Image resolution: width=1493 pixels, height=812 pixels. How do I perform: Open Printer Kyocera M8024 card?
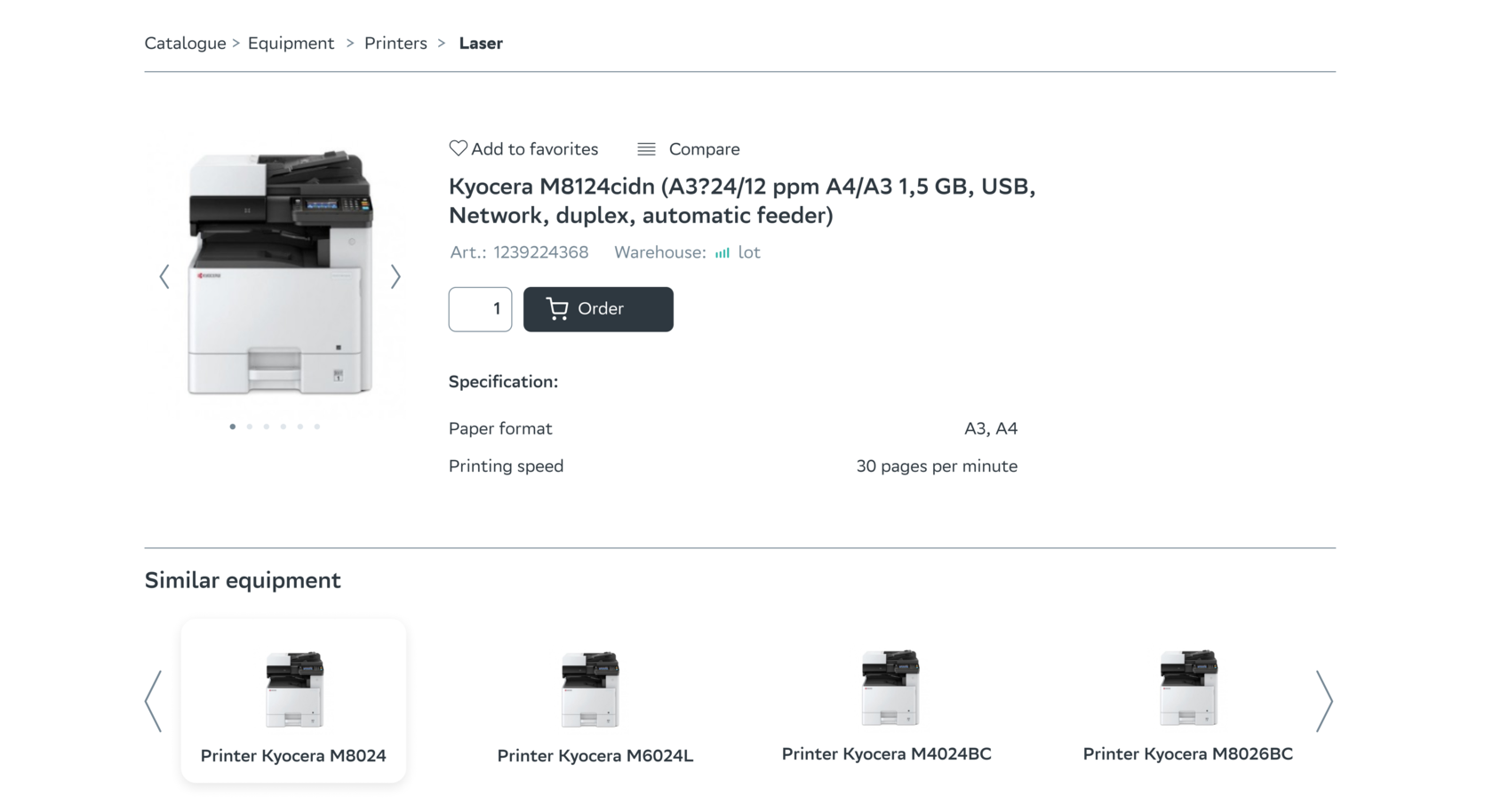click(293, 701)
